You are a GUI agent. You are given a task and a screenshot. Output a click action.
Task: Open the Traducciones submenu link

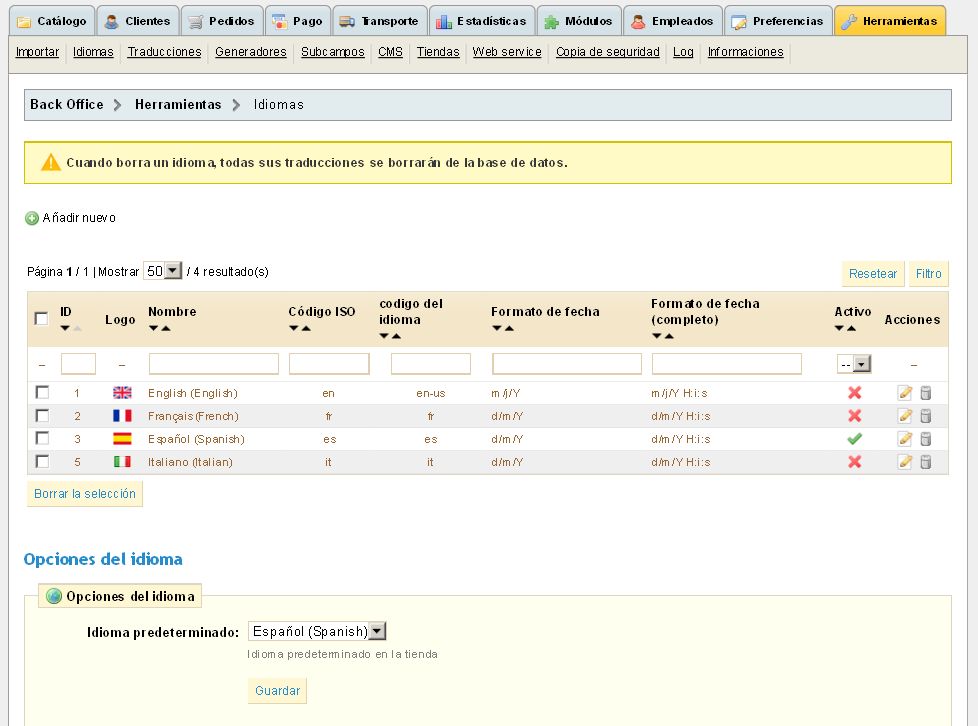click(164, 52)
